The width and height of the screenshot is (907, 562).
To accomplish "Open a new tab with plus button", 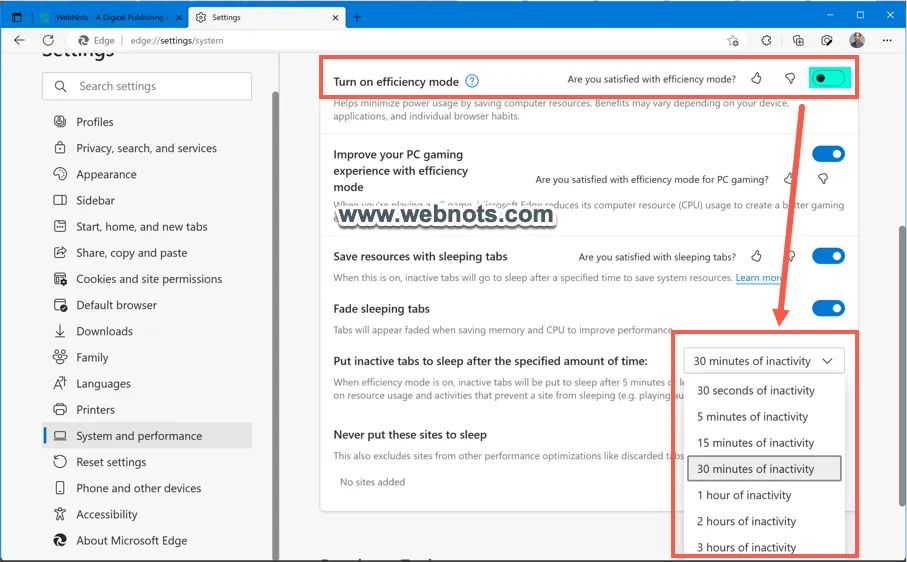I will pyautogui.click(x=357, y=17).
